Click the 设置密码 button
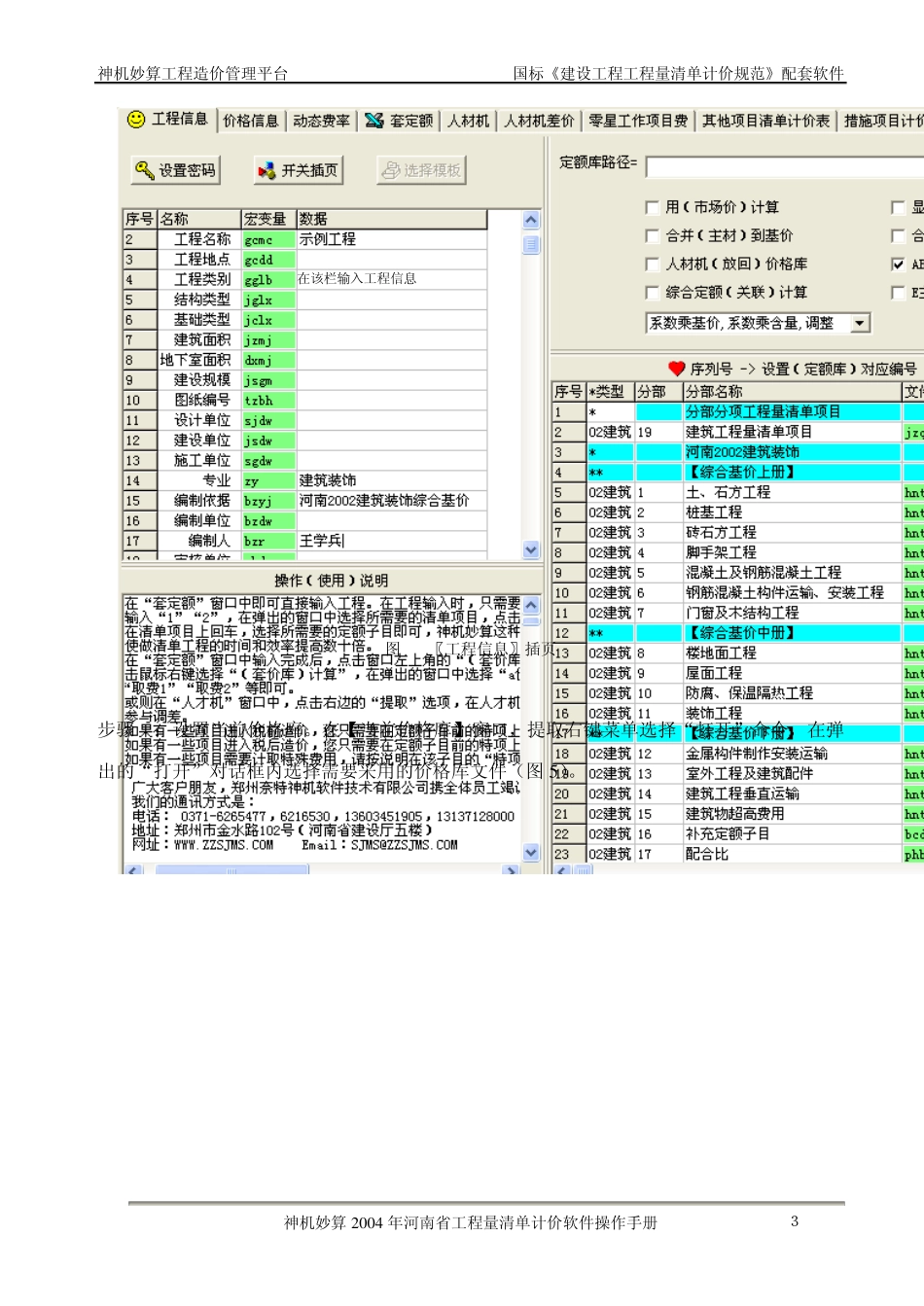Viewport: 924px width, 1306px height. click(x=176, y=170)
